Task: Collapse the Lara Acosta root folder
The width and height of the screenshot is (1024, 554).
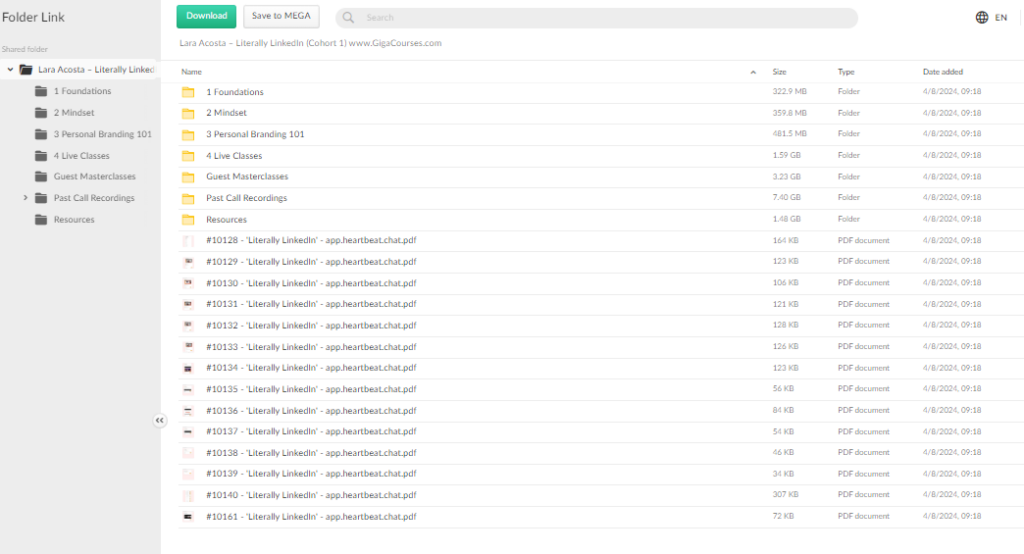Action: pyautogui.click(x=10, y=70)
